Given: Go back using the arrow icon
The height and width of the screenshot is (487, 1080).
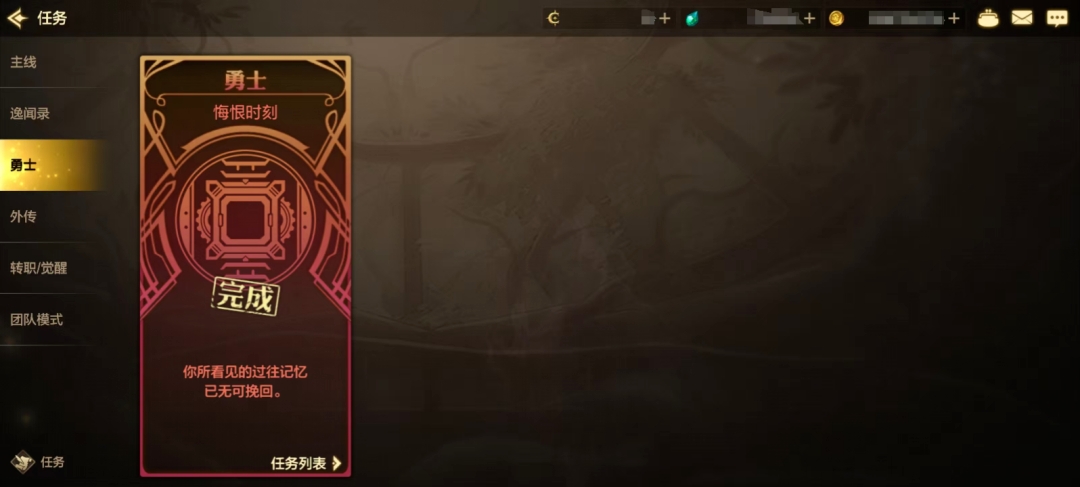Looking at the screenshot, I should pyautogui.click(x=17, y=18).
